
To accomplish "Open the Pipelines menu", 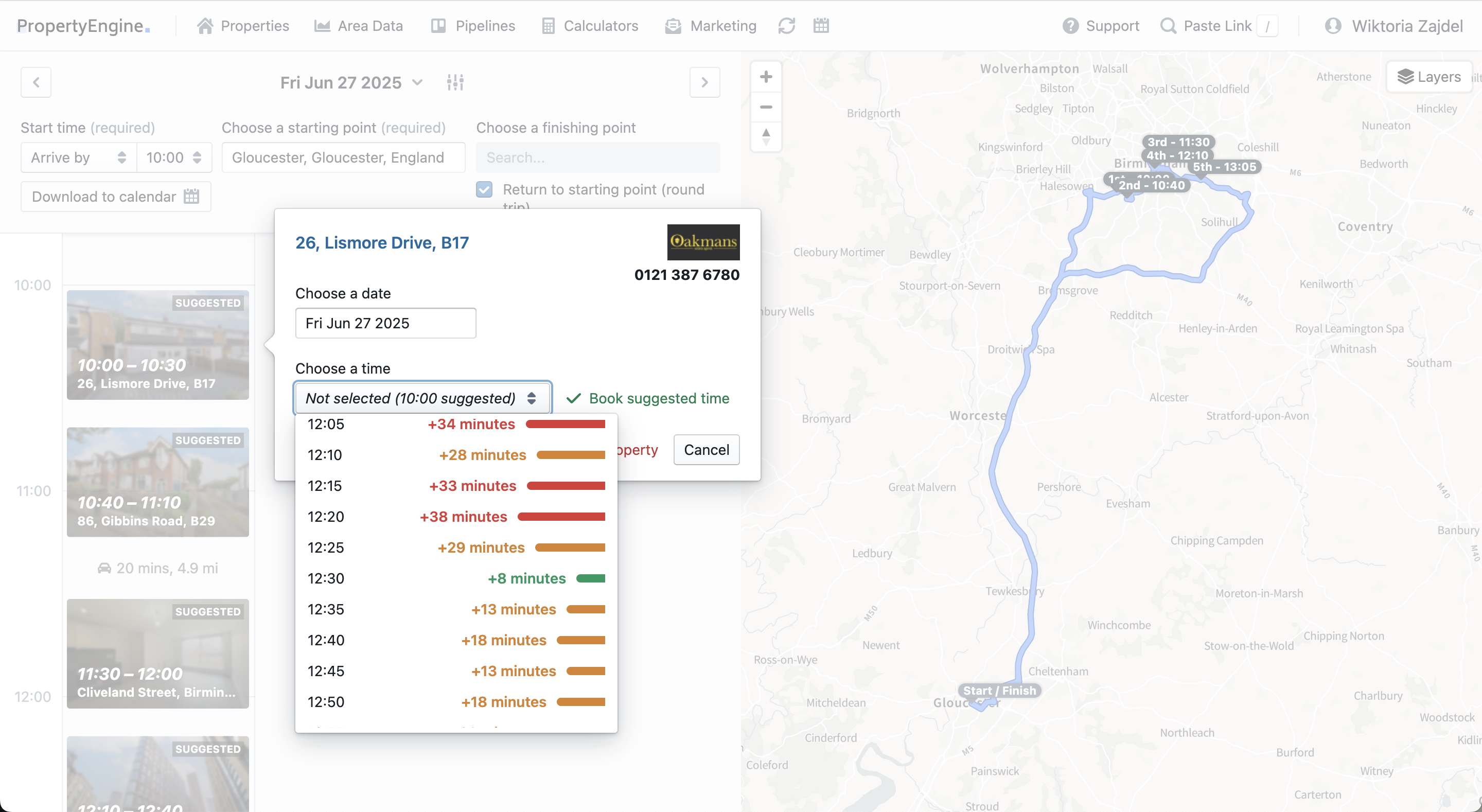I will [x=473, y=26].
